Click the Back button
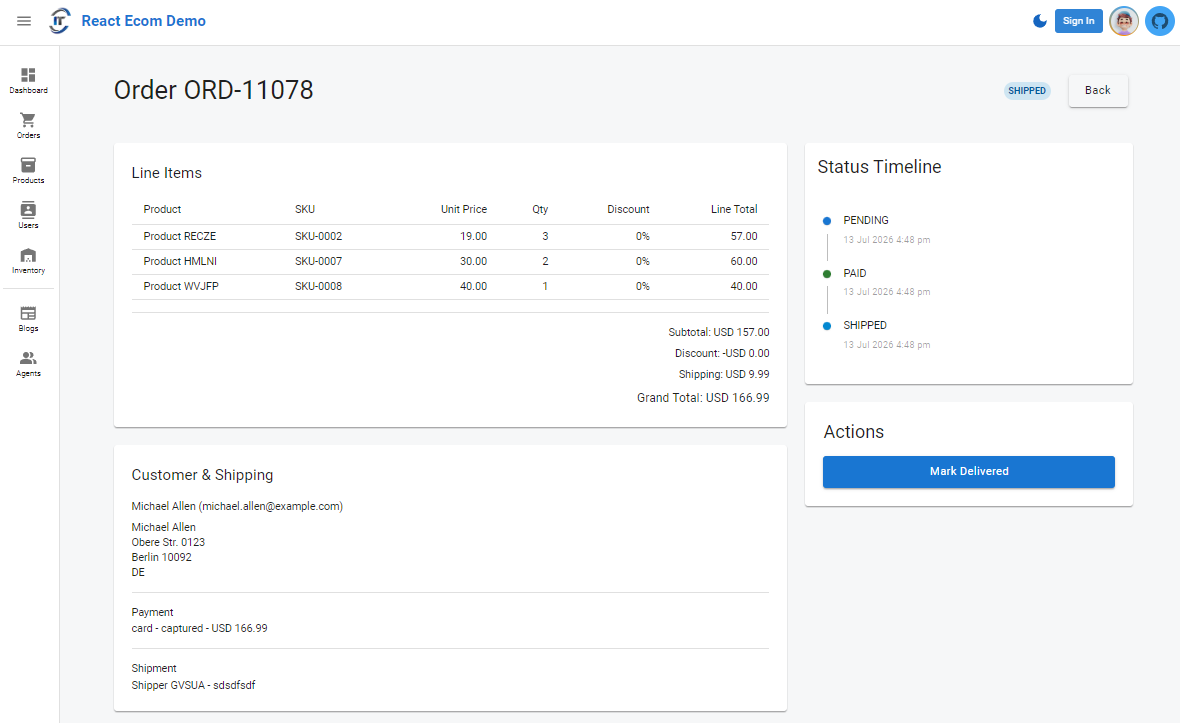This screenshot has width=1180, height=723. [x=1098, y=90]
